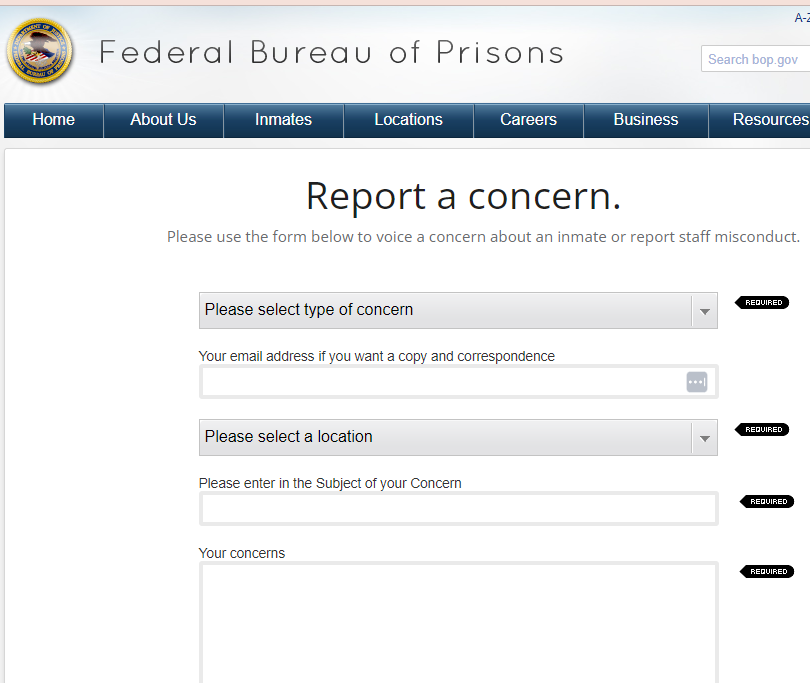Open the Home menu item
The width and height of the screenshot is (810, 683).
click(54, 120)
